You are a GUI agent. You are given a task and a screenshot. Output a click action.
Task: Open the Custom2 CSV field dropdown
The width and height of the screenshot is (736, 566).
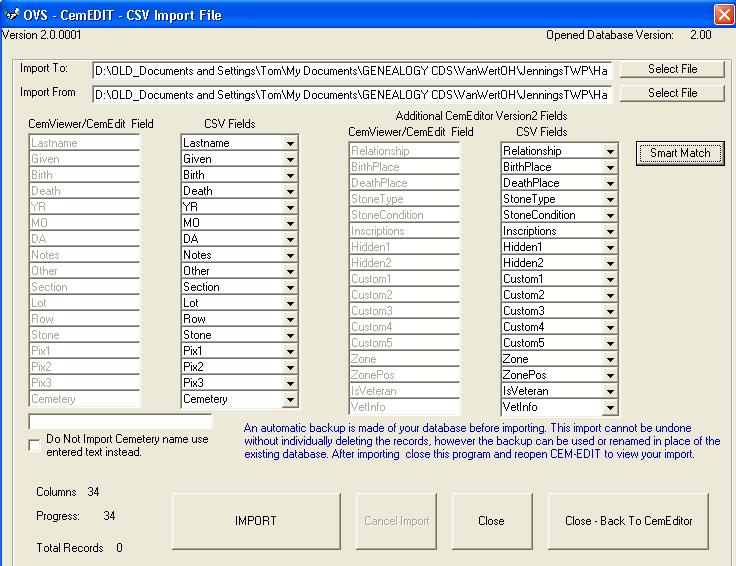[610, 295]
